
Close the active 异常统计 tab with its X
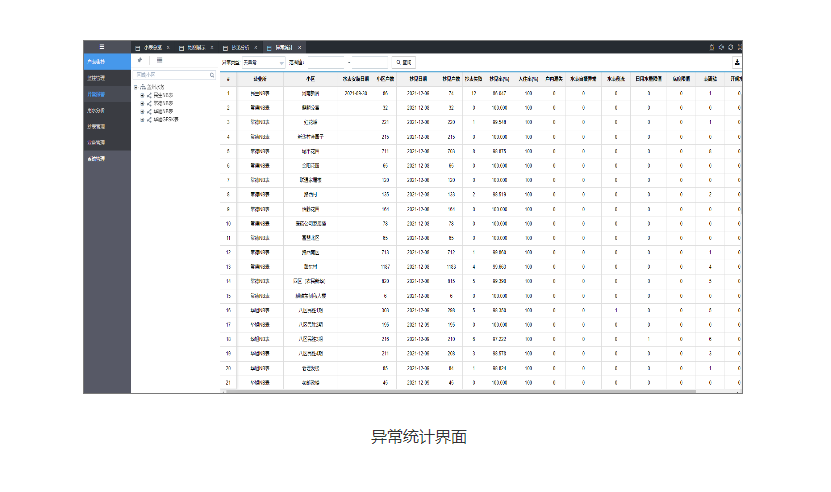tap(299, 48)
